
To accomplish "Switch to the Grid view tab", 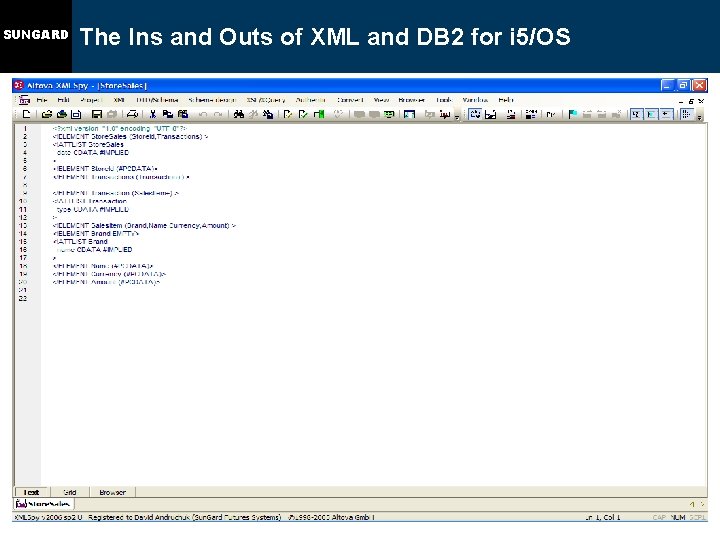I will click(x=69, y=492).
